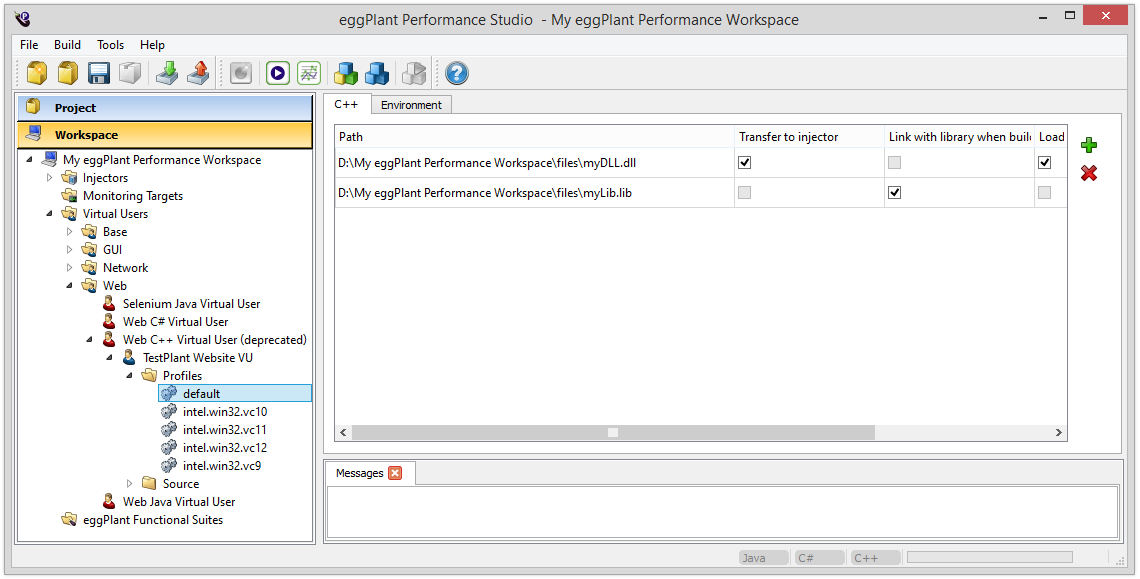Close the Messages tab with its X
1140x579 pixels.
[x=395, y=473]
